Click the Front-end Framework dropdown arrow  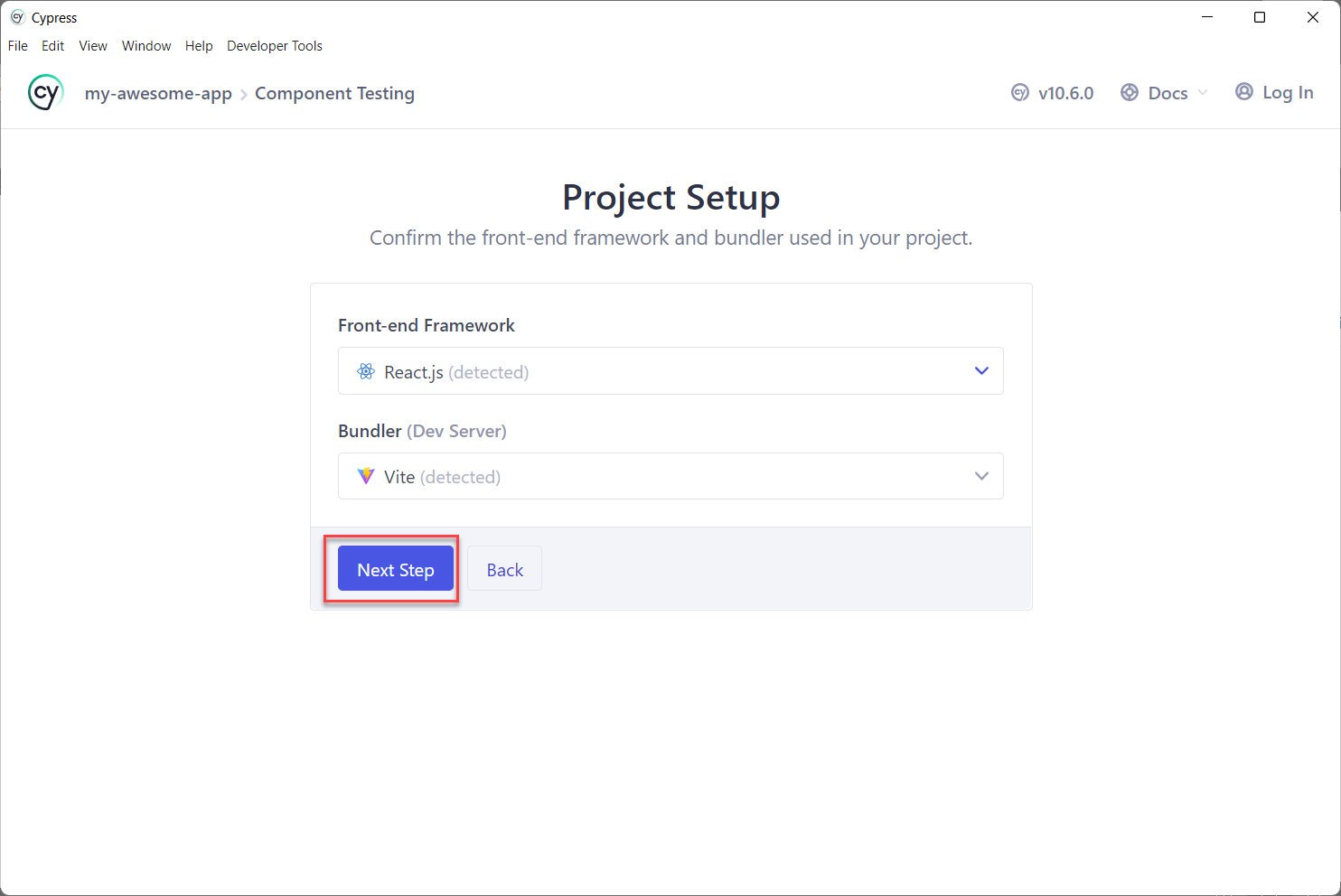pos(981,371)
